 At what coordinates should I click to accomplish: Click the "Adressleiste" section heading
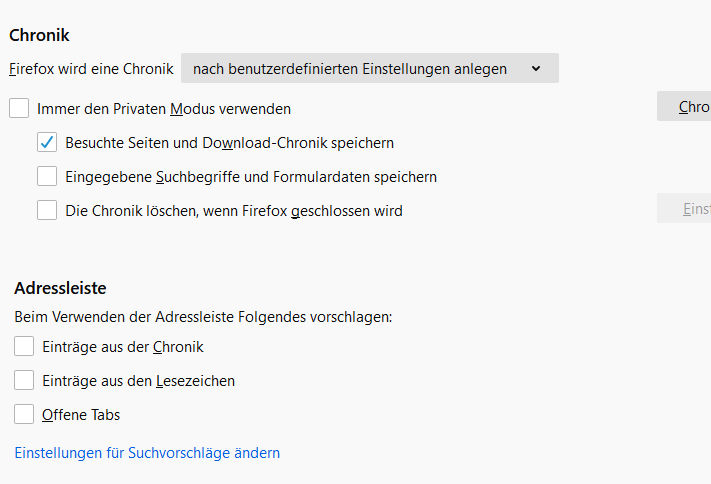[x=60, y=288]
